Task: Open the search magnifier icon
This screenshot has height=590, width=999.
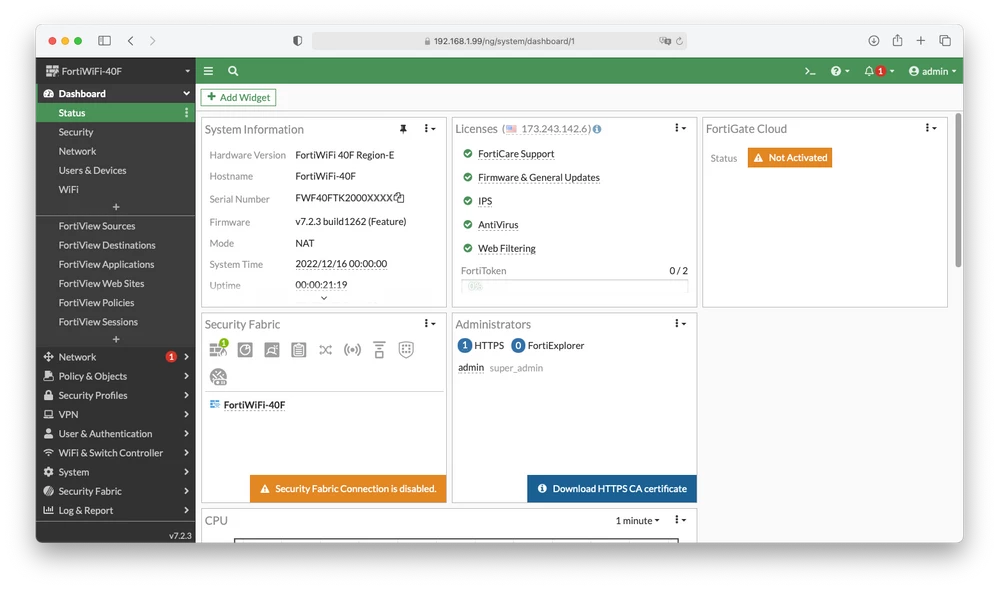Action: [233, 71]
